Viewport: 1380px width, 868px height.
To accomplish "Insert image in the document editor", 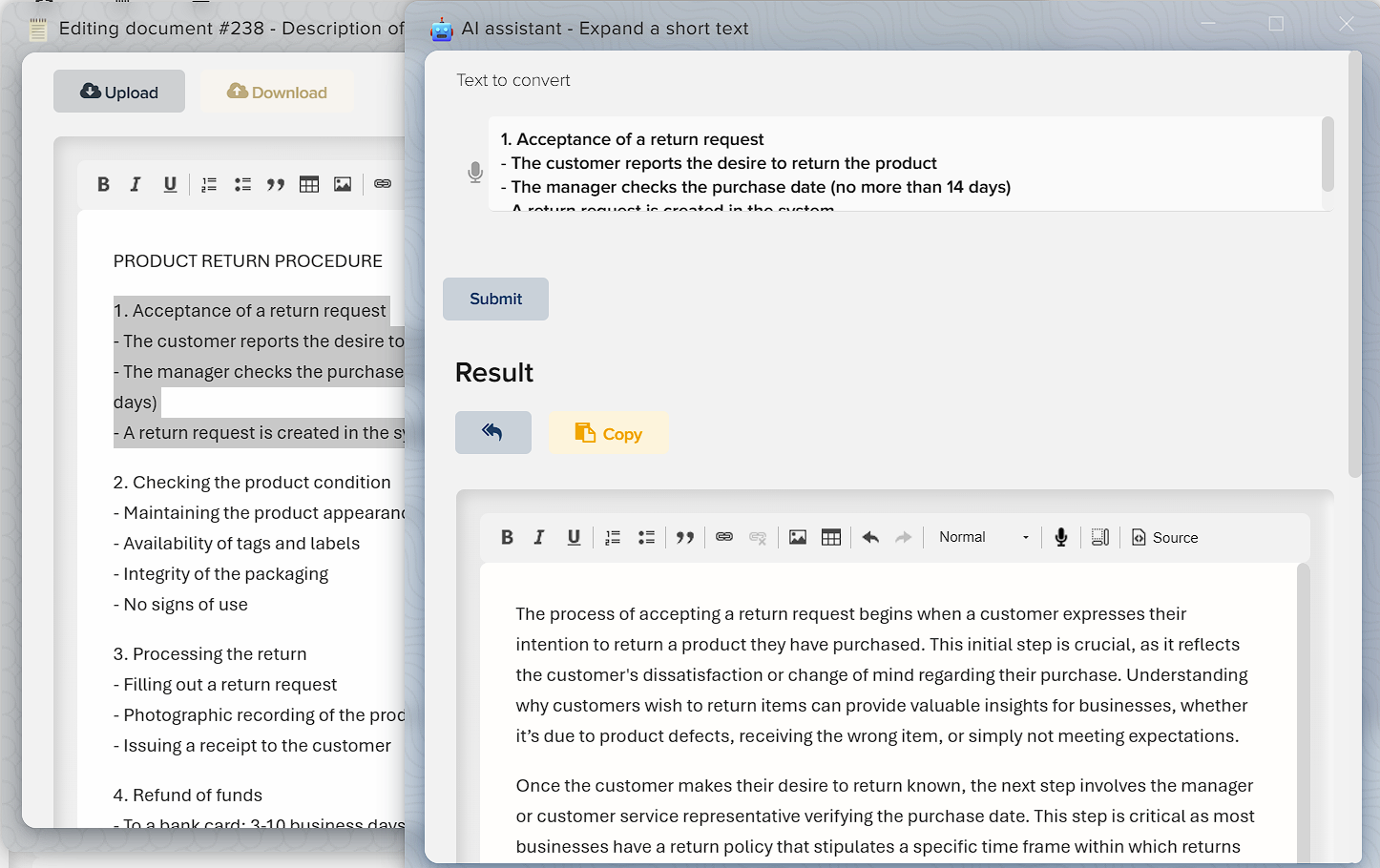I will (343, 184).
